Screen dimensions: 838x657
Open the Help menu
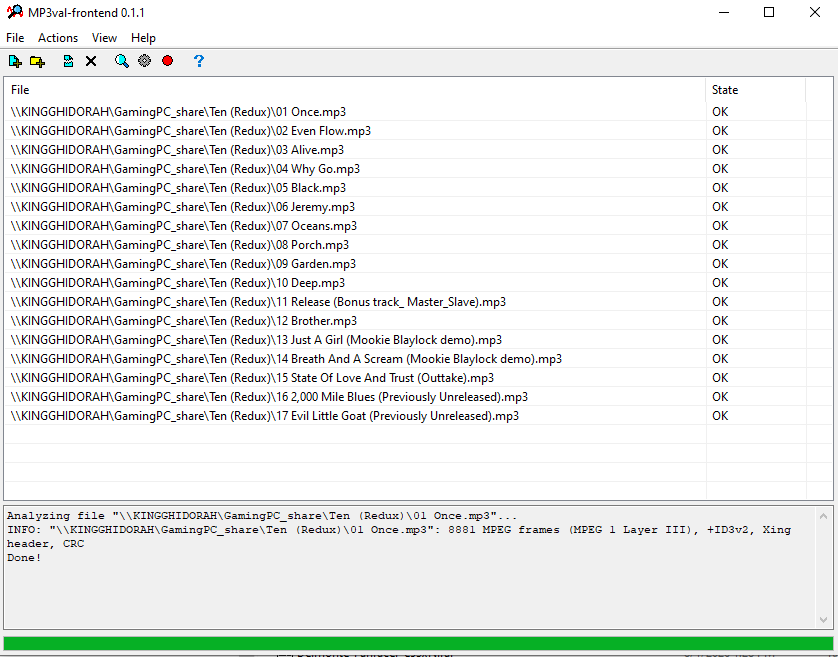[143, 38]
